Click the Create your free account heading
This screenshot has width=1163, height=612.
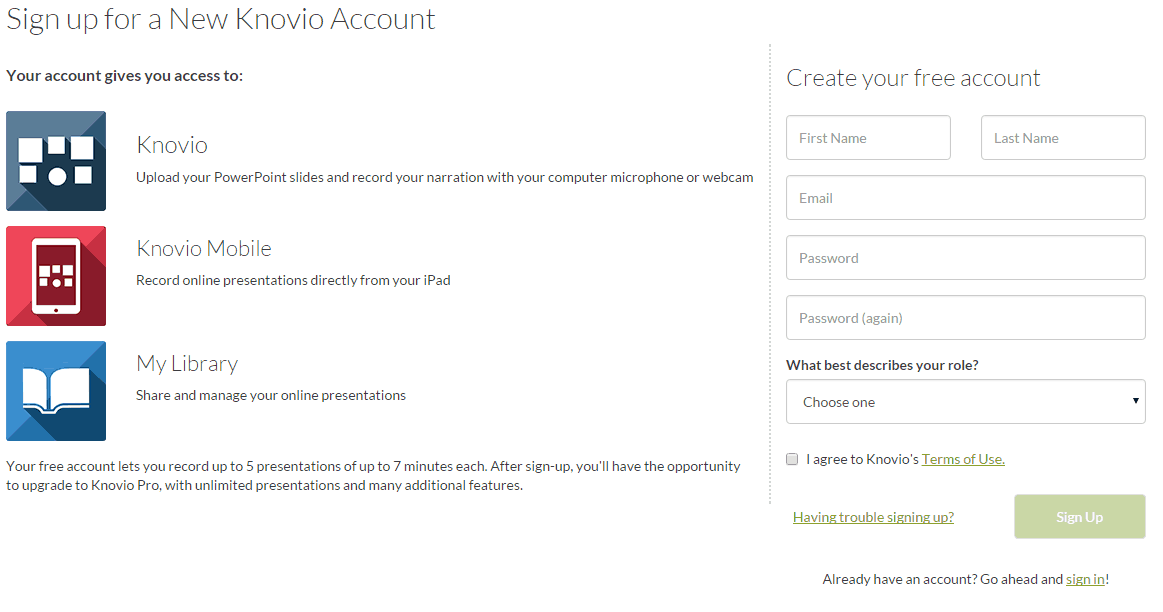coord(913,78)
